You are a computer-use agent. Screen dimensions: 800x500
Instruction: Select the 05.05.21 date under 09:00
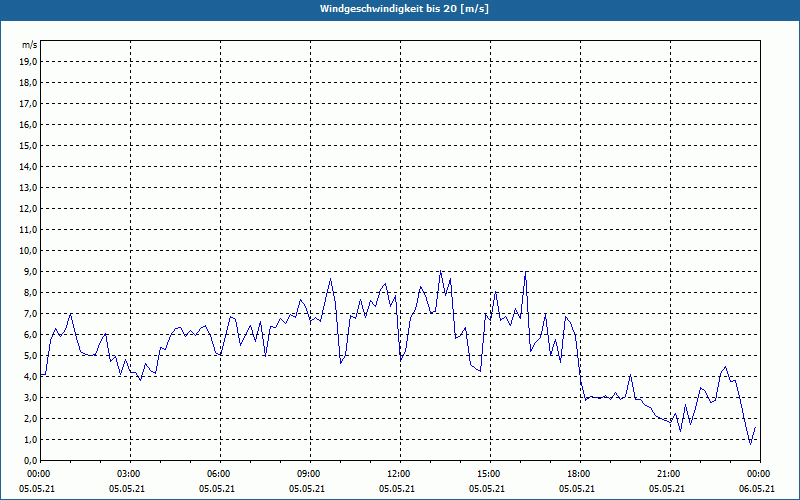click(x=307, y=489)
